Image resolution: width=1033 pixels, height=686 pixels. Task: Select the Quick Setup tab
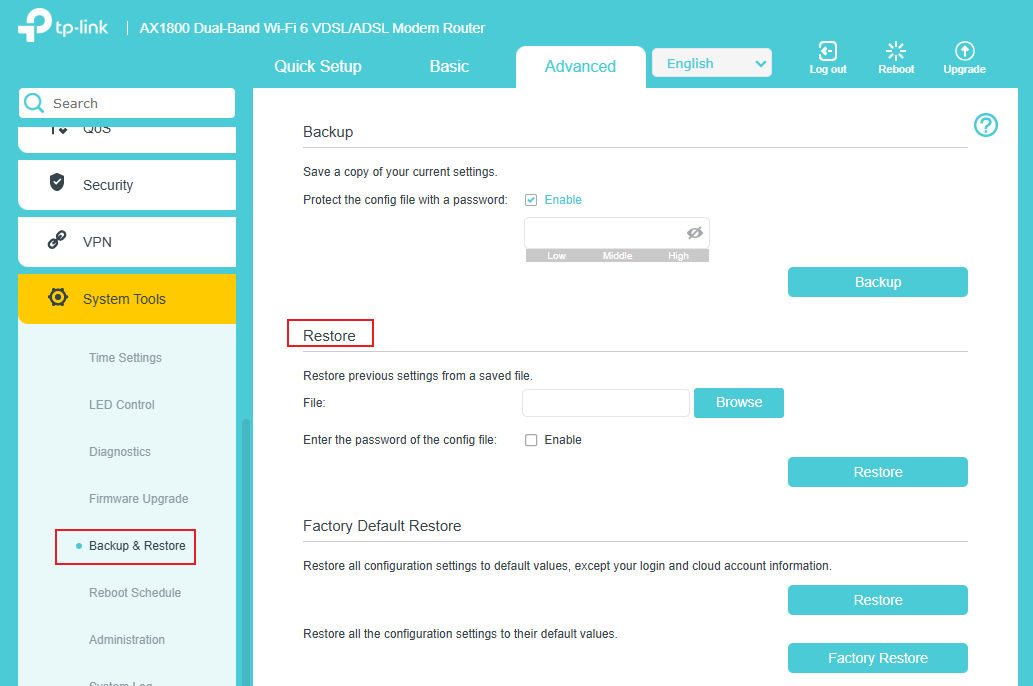point(317,66)
